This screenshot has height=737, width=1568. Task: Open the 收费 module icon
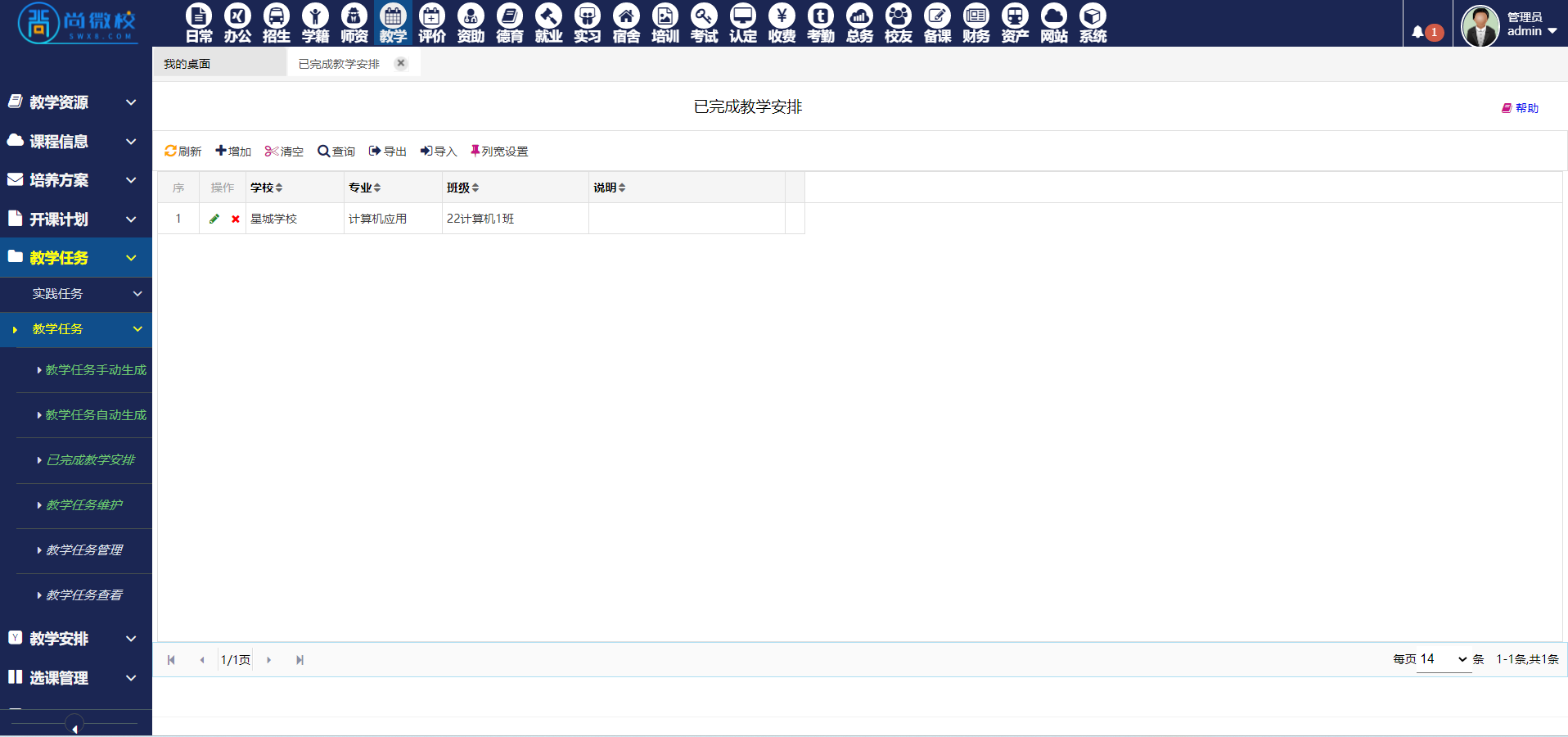point(782,23)
